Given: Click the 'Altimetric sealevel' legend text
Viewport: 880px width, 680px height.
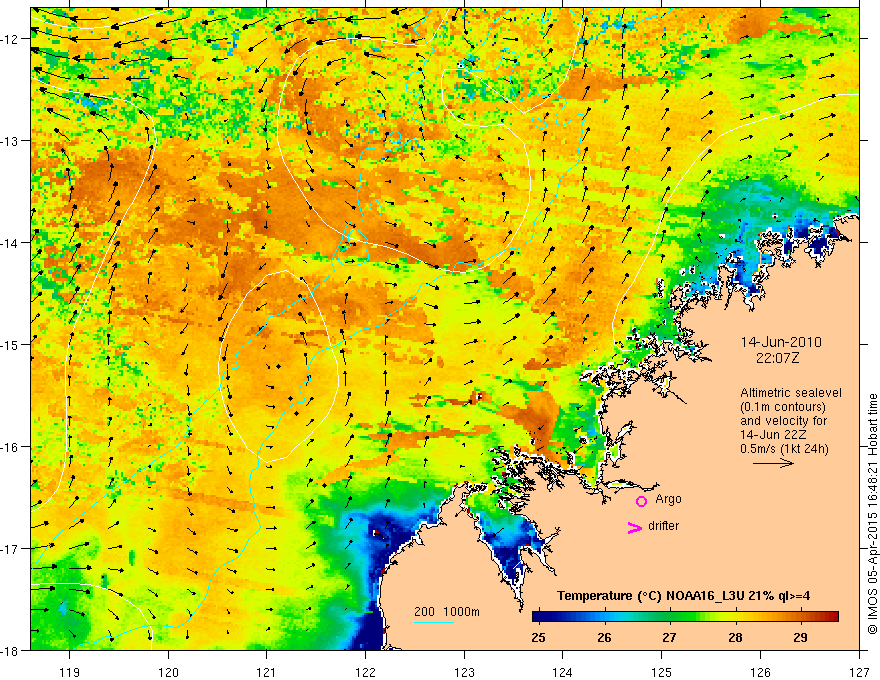Looking at the screenshot, I should coord(791,393).
